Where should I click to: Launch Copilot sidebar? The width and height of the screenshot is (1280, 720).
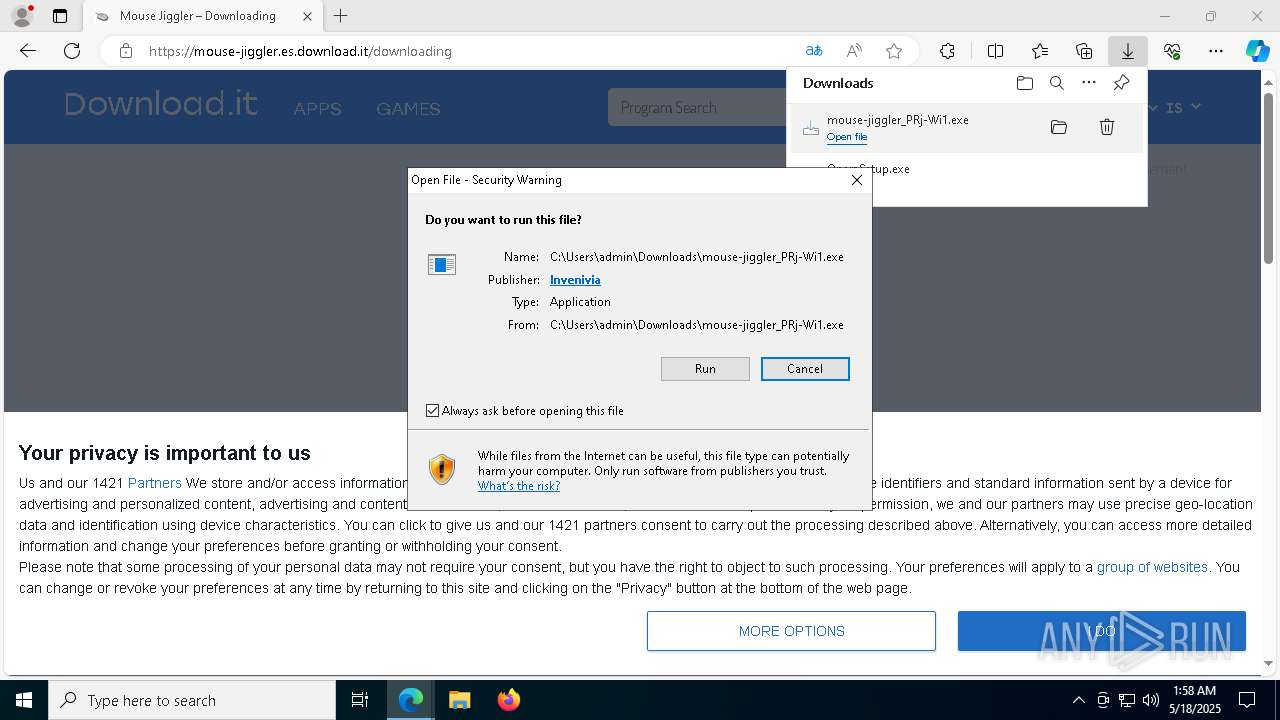click(1257, 51)
